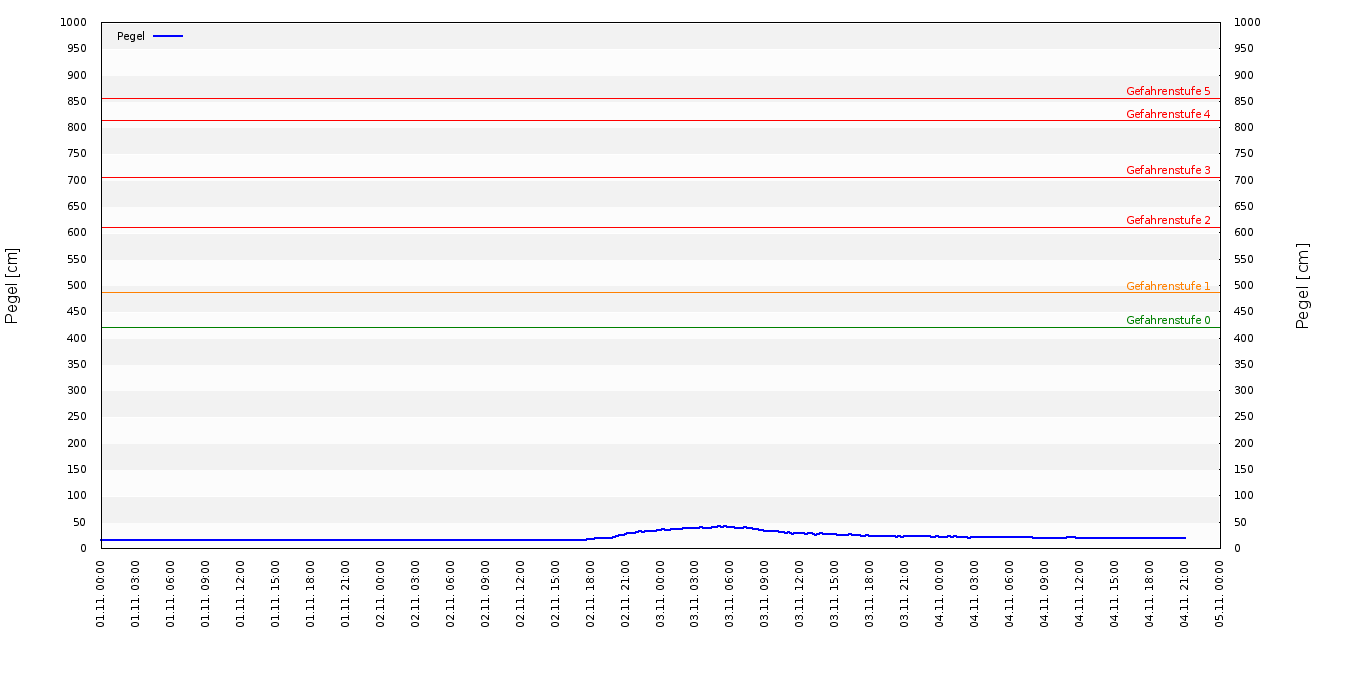Click the 05.11. 00:00 time tick
The image size is (1350, 700).
coord(1220,593)
